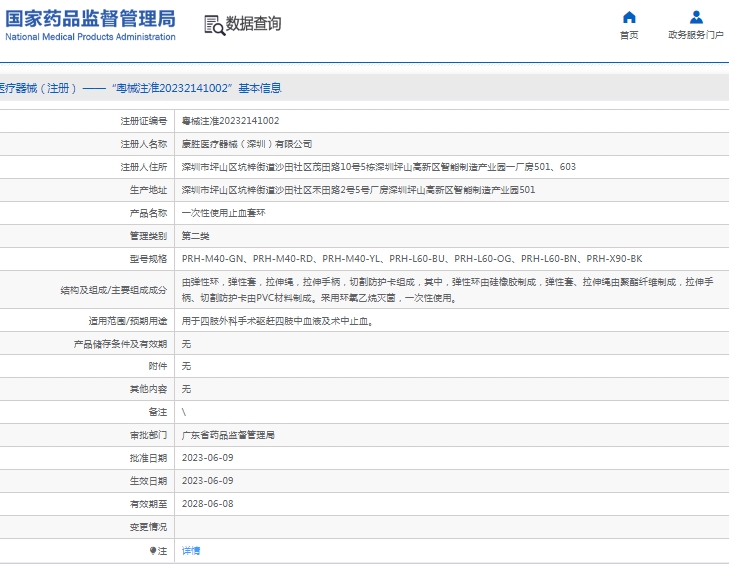729x566 pixels.
Task: Click the 适用范围/预期用途 row label
Action: [x=128, y=321]
